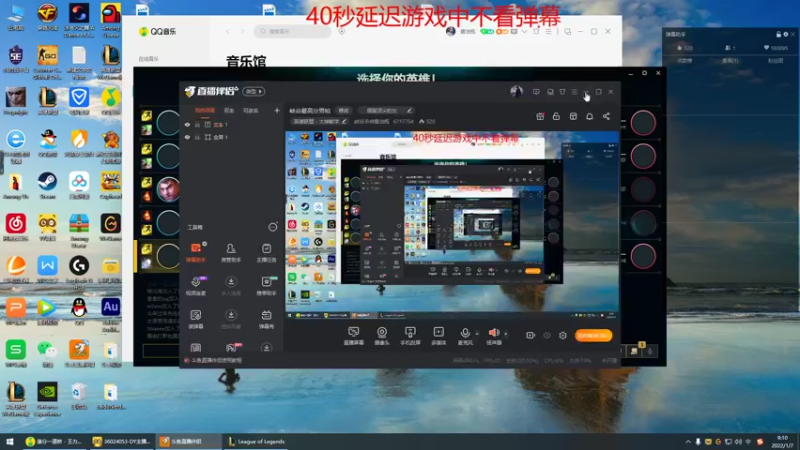Image resolution: width=800 pixels, height=450 pixels.
Task: Open the NVIDIA GeForce Experience desktop icon
Action: [x=47, y=398]
